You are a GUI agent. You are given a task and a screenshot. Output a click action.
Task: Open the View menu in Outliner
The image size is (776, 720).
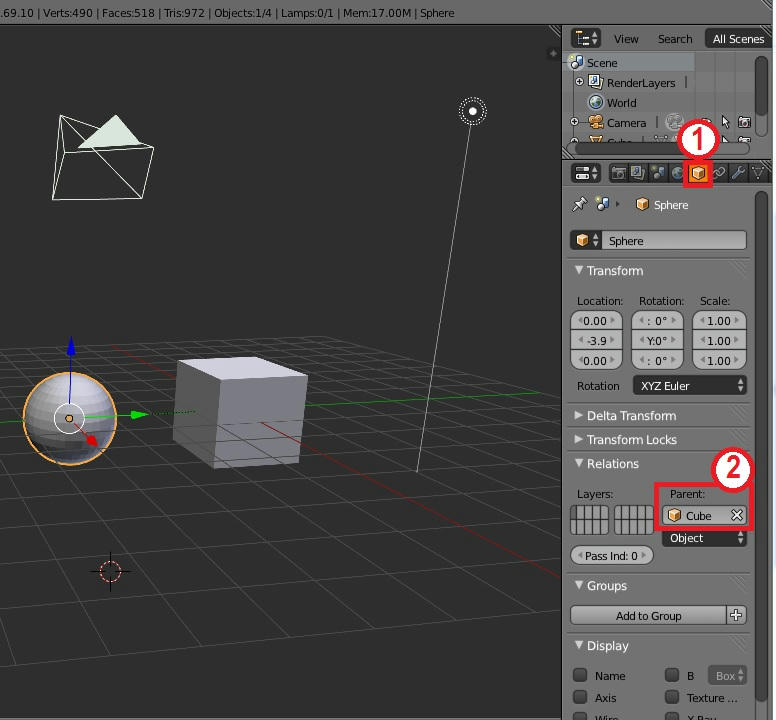626,39
